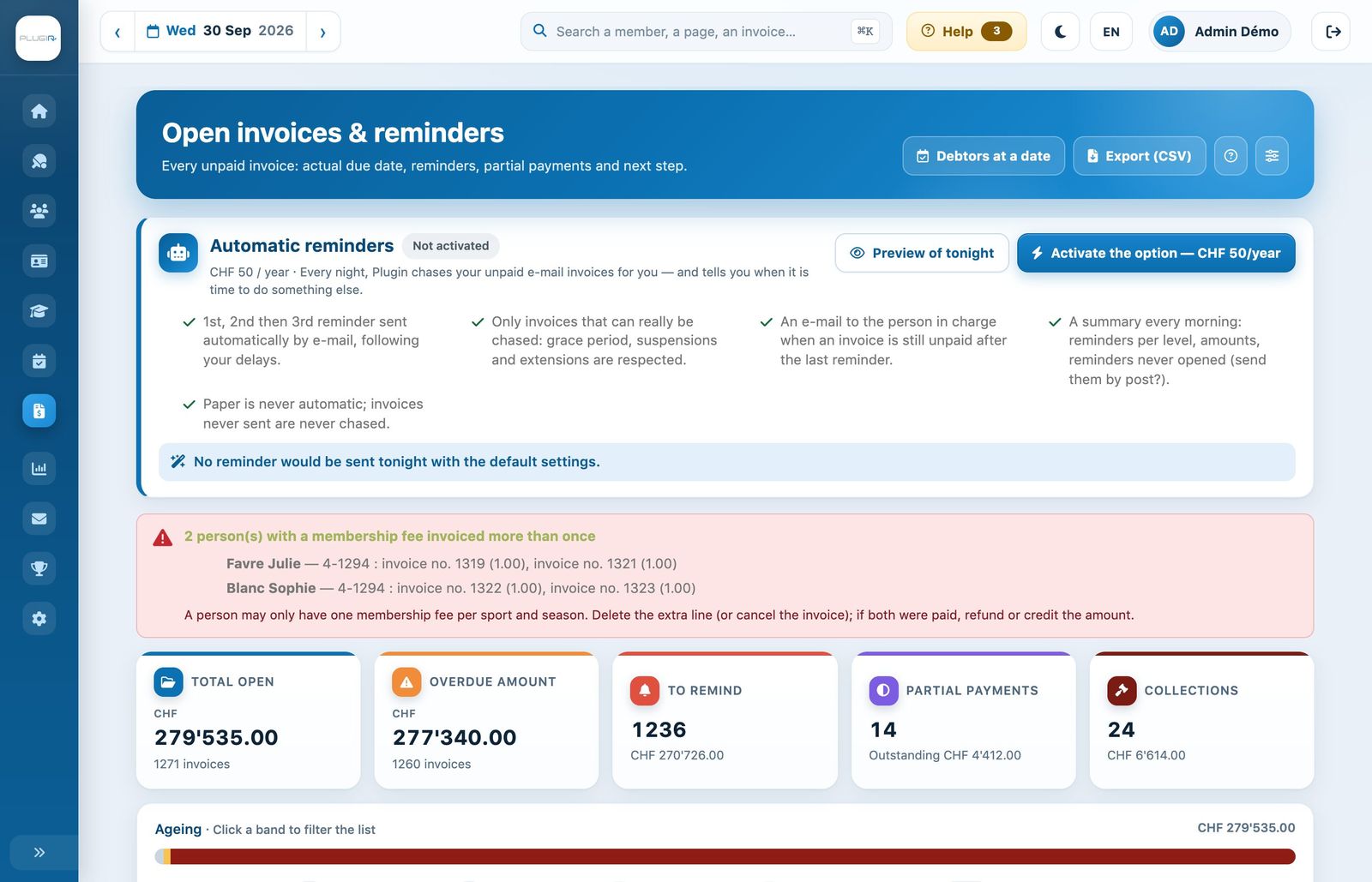Open the To Remind card
Image resolution: width=1372 pixels, height=882 pixels.
pos(725,721)
